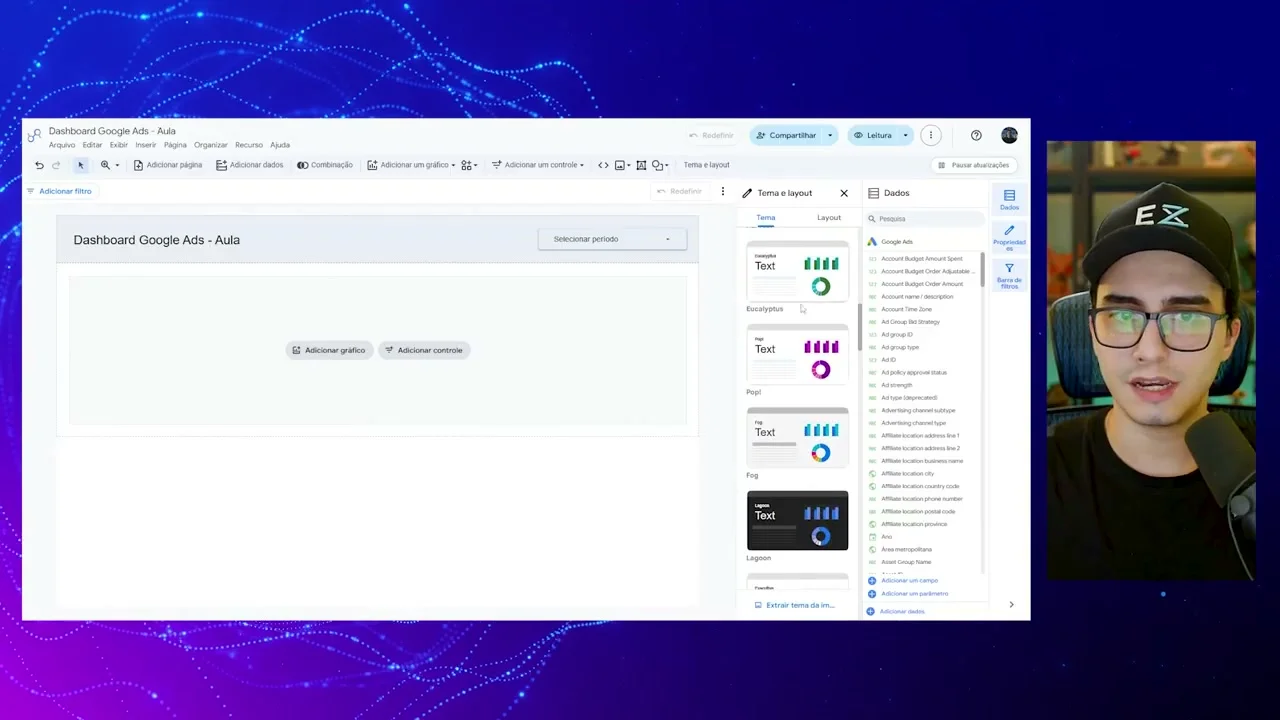Screen dimensions: 1280x720
Task: Open the community visualizations dropdown
Action: (469, 165)
